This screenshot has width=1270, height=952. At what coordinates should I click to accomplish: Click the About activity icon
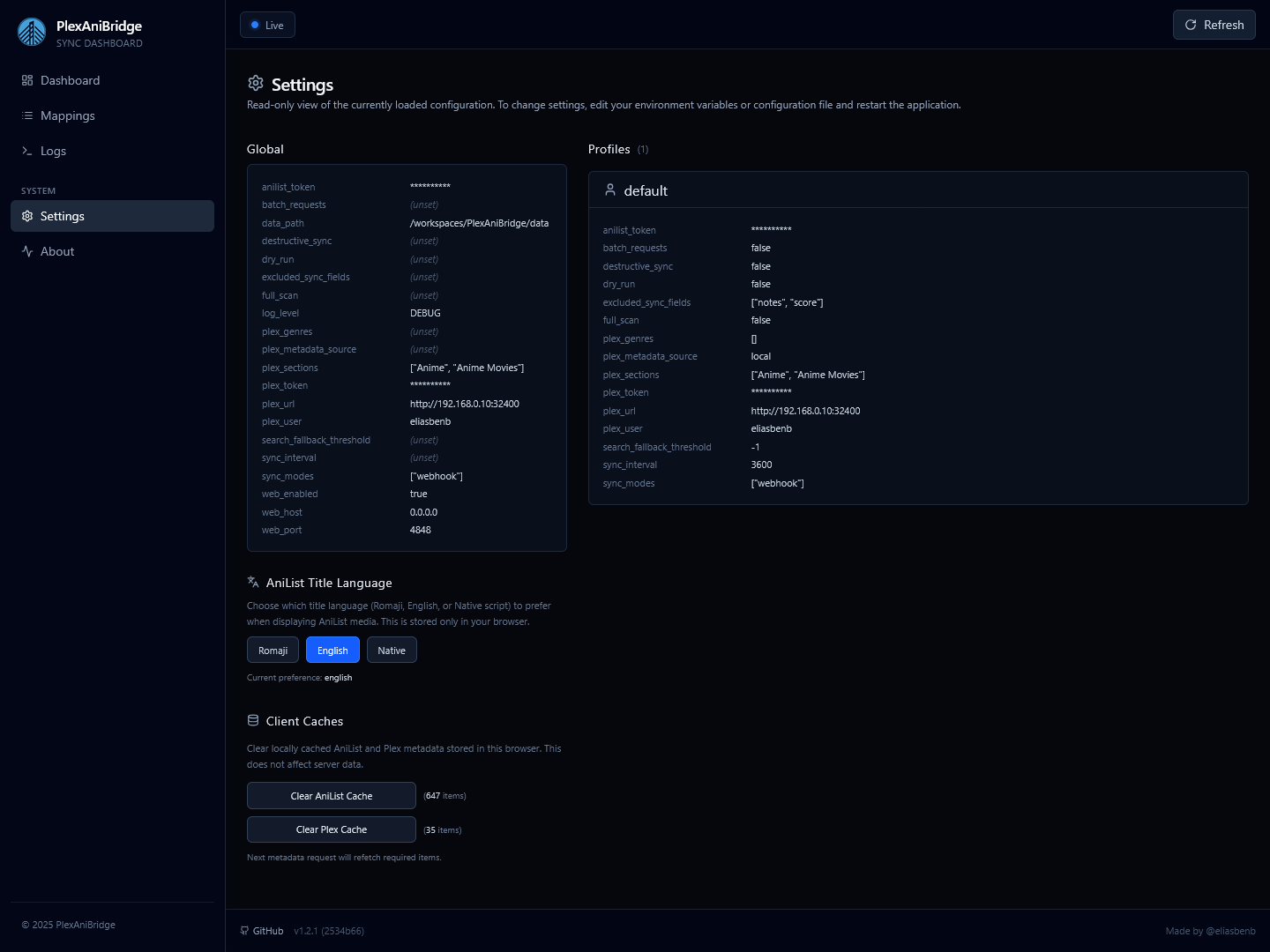27,251
